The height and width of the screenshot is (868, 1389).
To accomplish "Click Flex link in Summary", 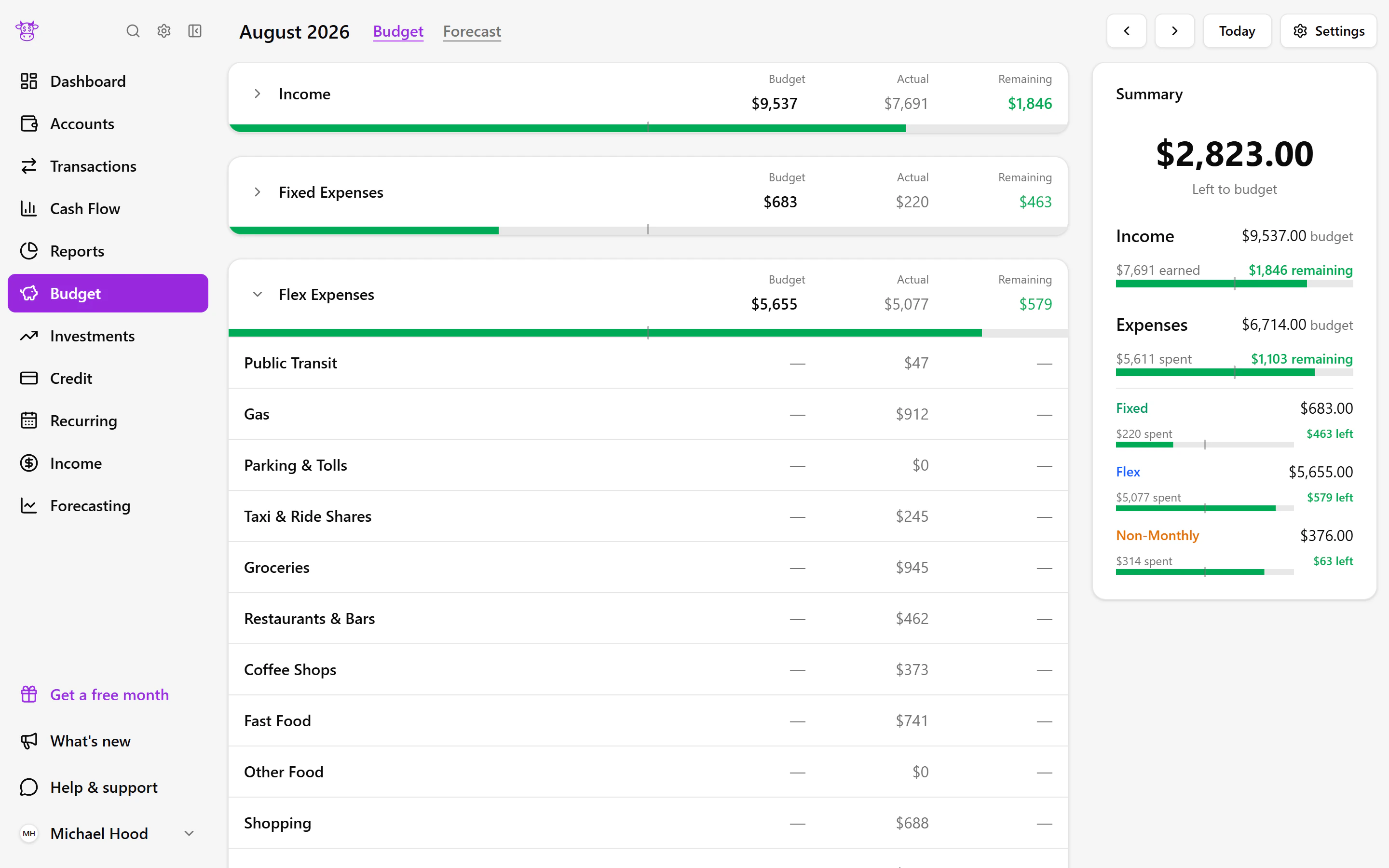I will tap(1128, 472).
